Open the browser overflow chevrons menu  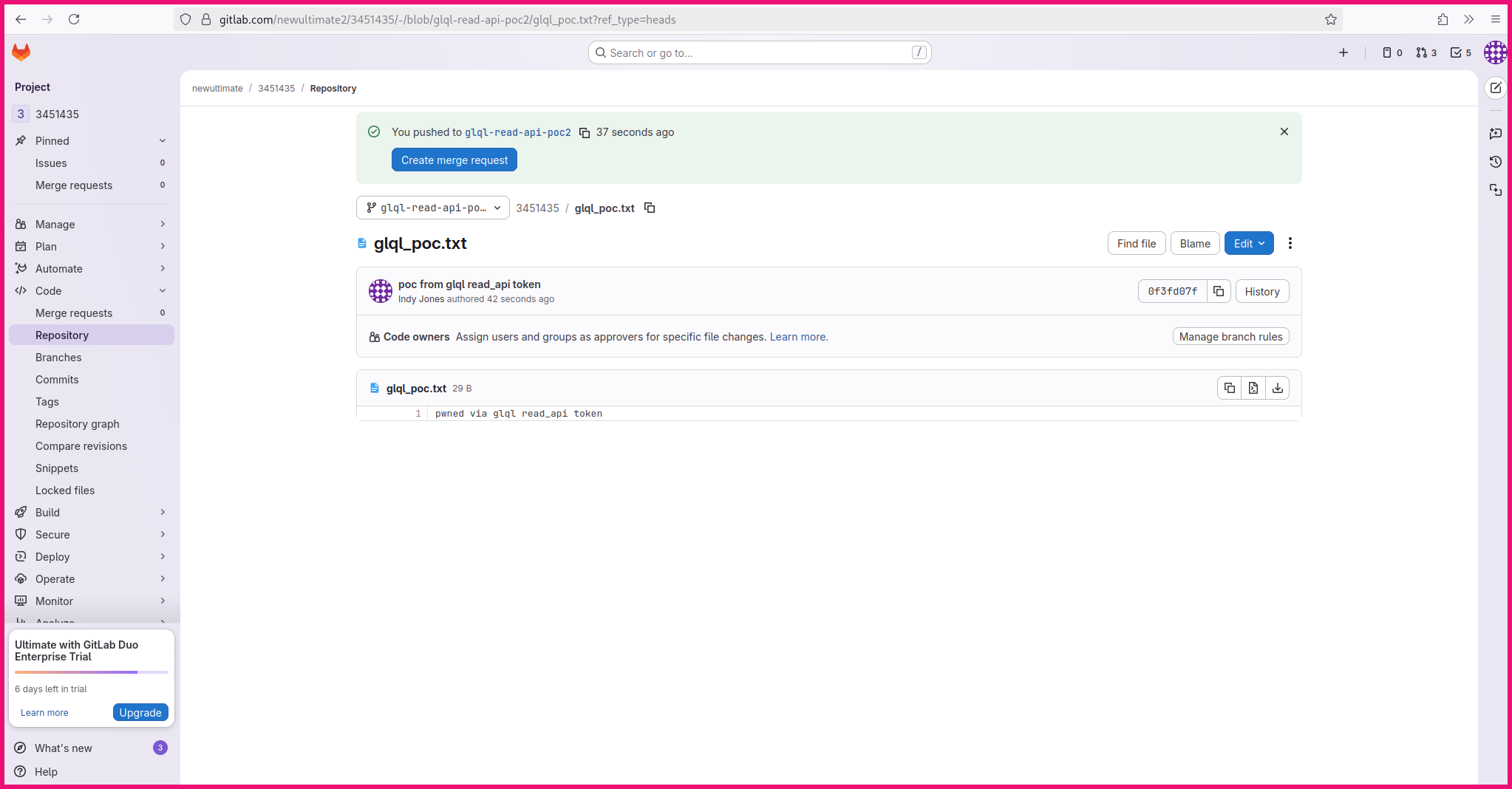click(x=1469, y=19)
